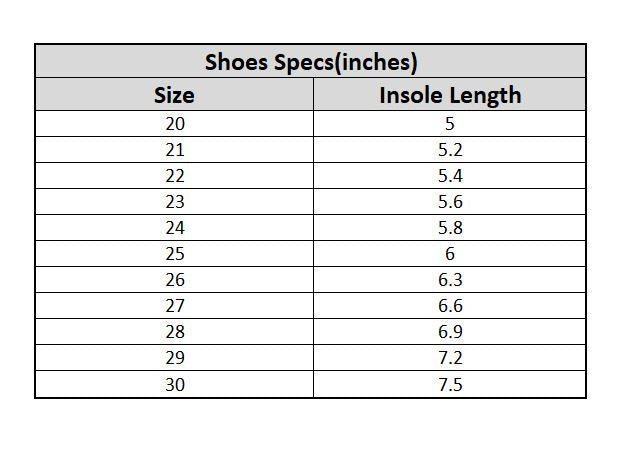This screenshot has width=627, height=451.
Task: Click the 6.9 insole length cell
Action: (450, 332)
